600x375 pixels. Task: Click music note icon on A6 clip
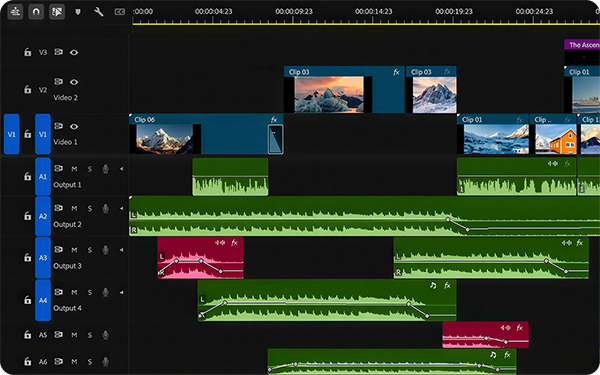(x=493, y=355)
